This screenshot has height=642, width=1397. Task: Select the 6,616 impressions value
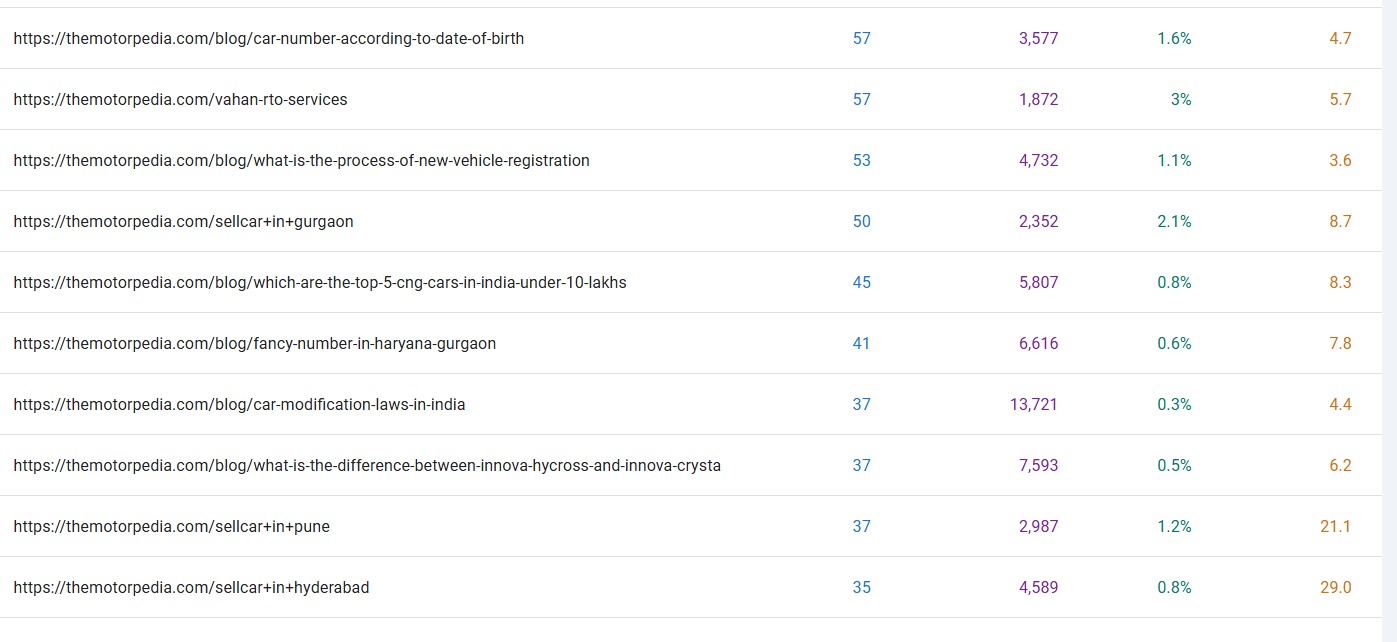[1038, 343]
